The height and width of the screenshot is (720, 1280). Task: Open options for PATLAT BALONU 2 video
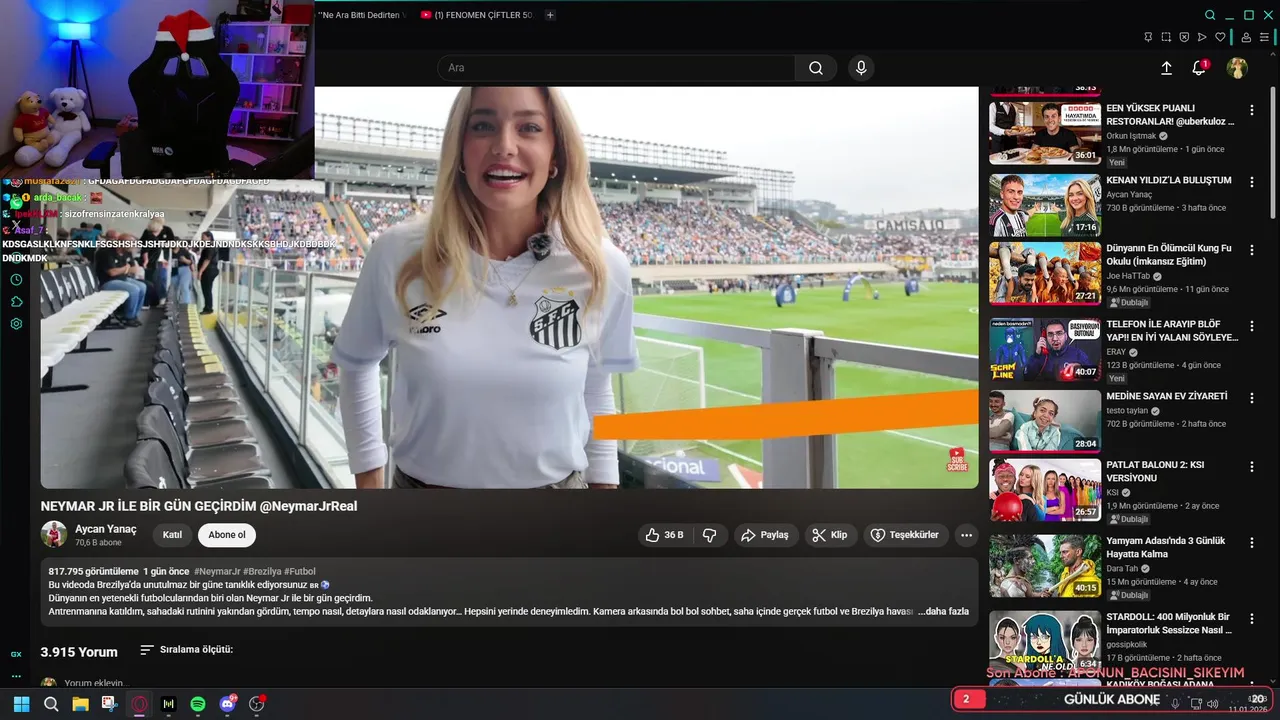1252,467
